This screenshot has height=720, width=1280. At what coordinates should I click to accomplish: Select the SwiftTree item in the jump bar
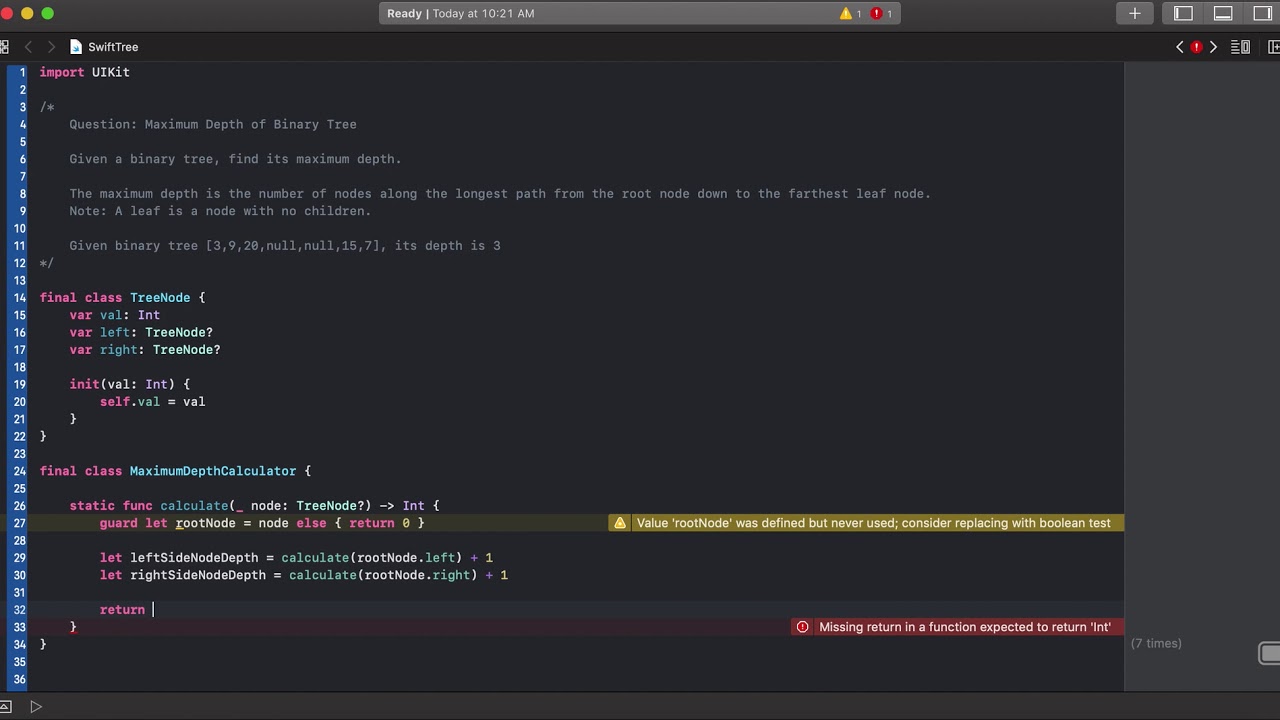point(113,47)
